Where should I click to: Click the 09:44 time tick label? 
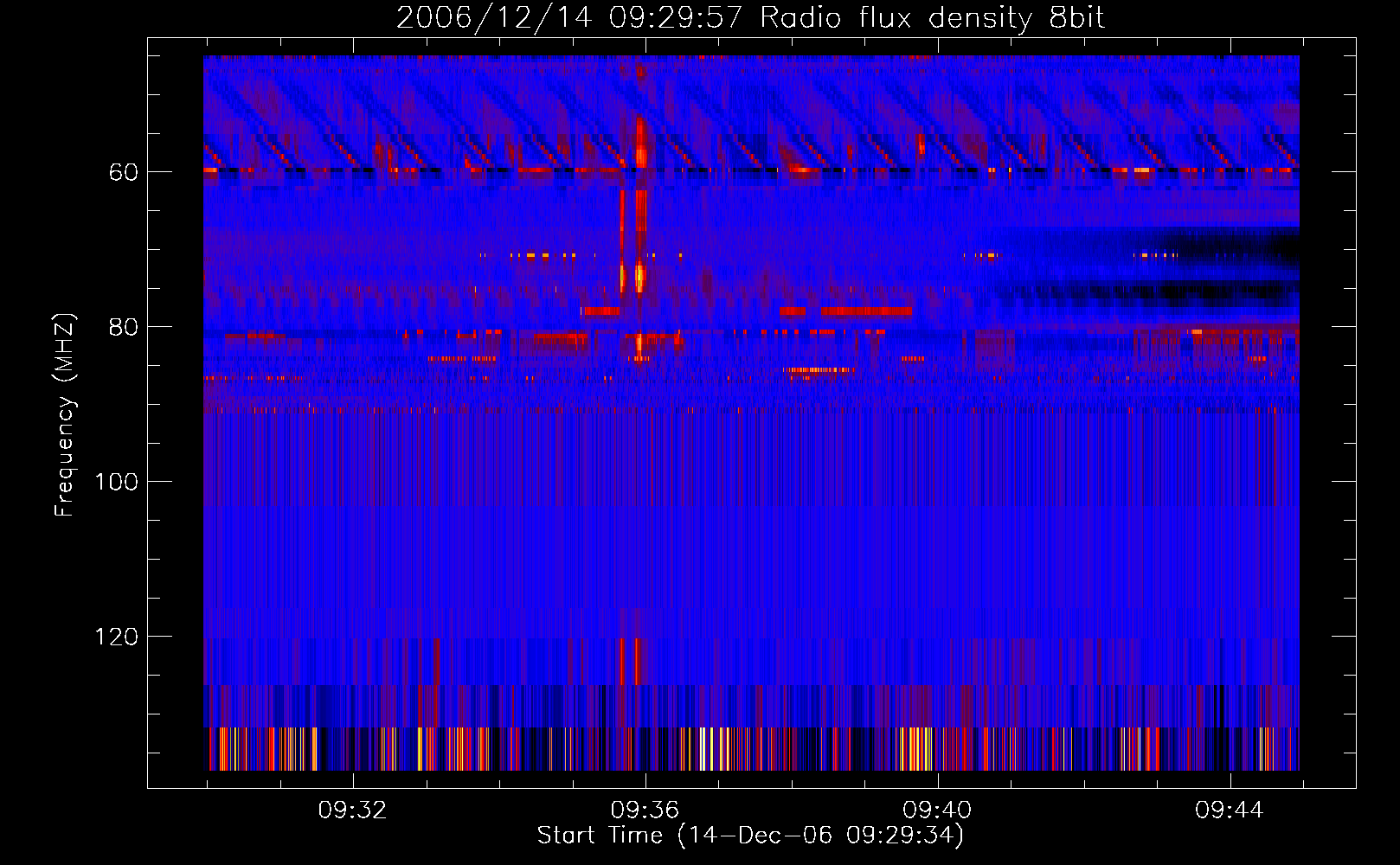pos(1230,811)
